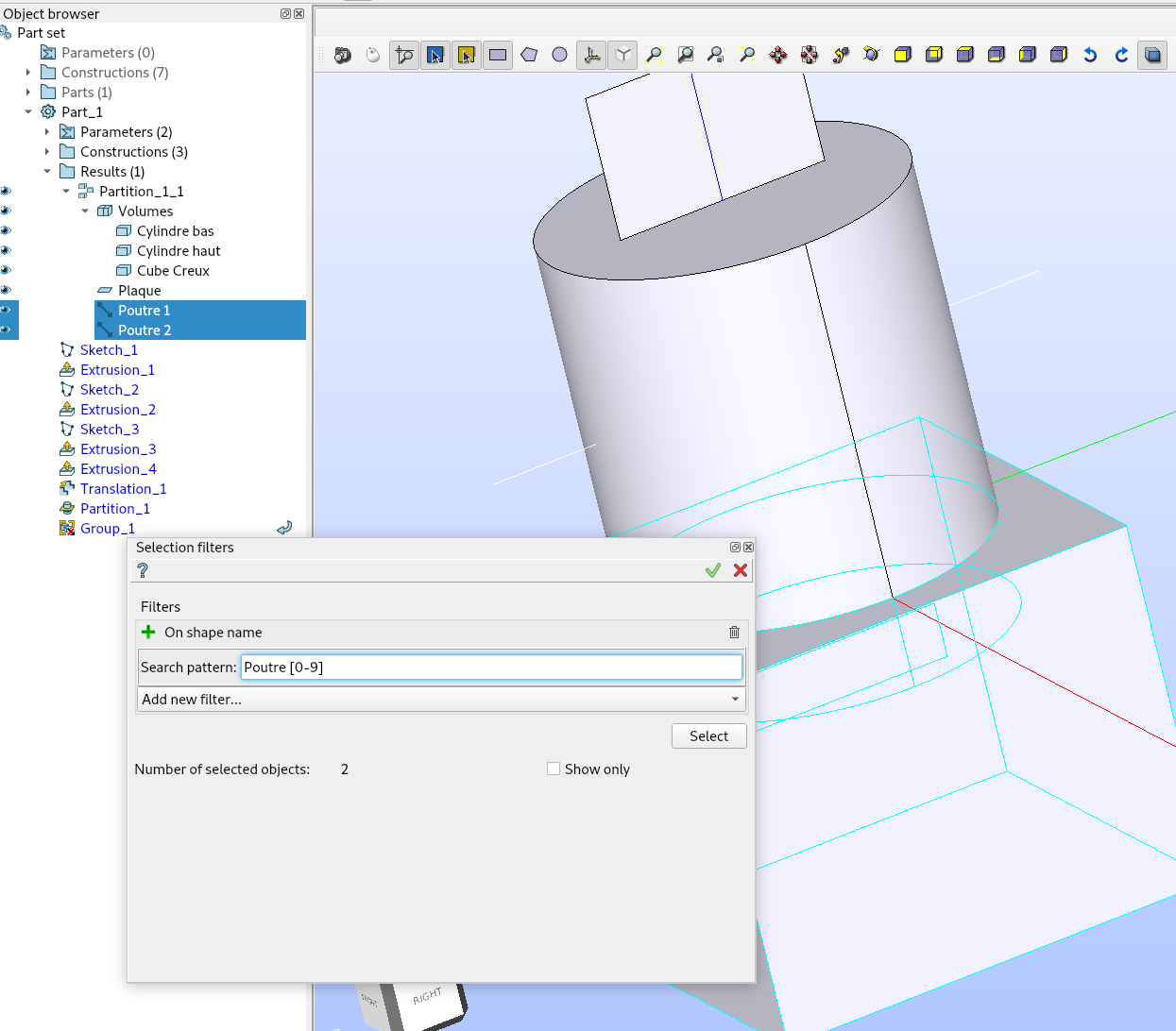Confirm filters with the green checkmark
1176x1031 pixels.
[713, 570]
